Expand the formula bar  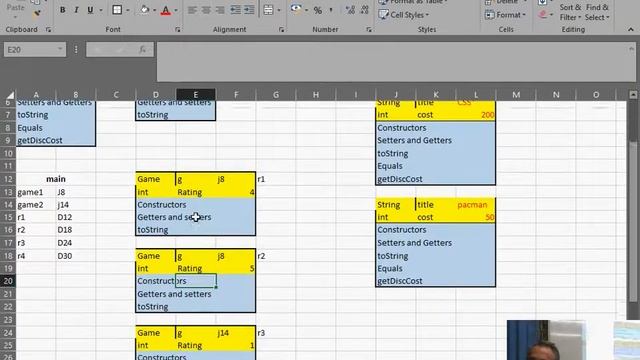pyautogui.click(x=631, y=49)
